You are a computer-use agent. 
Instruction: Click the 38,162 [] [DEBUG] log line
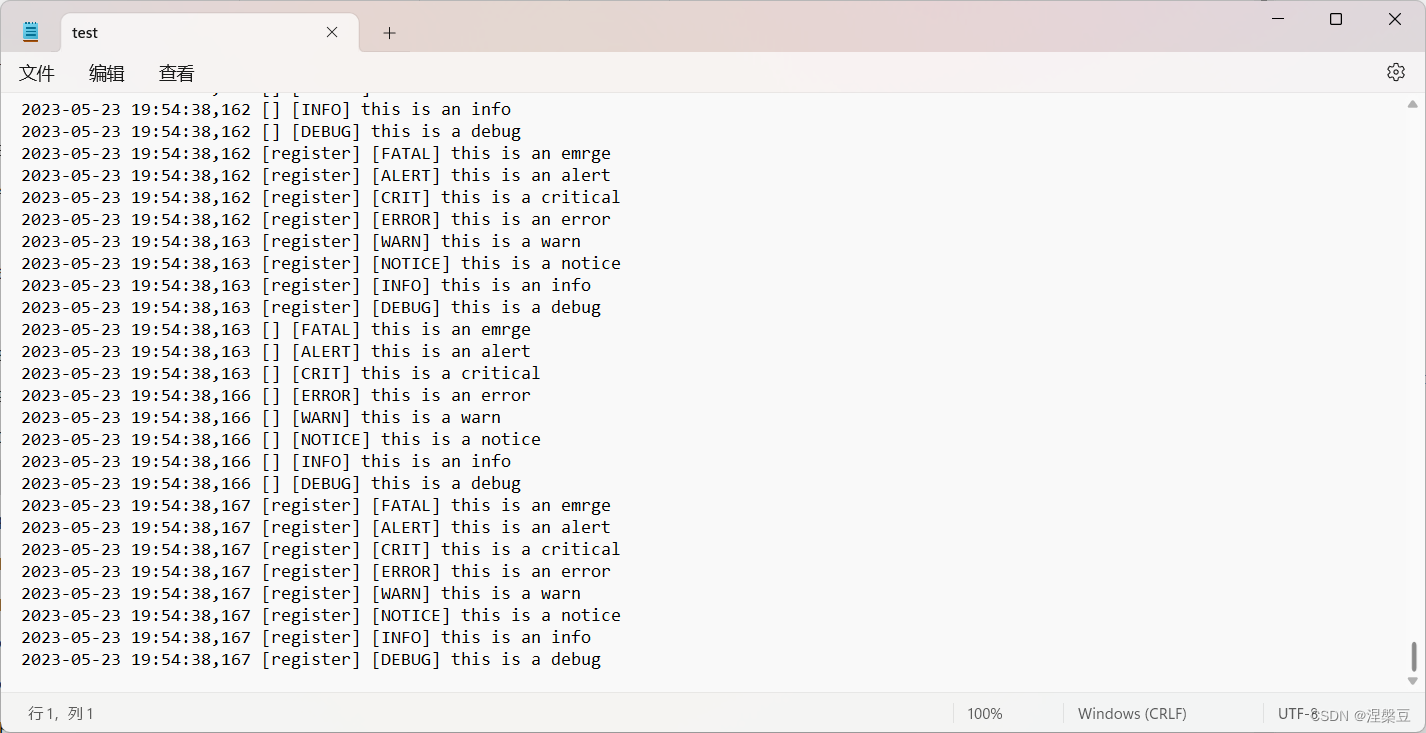271,131
